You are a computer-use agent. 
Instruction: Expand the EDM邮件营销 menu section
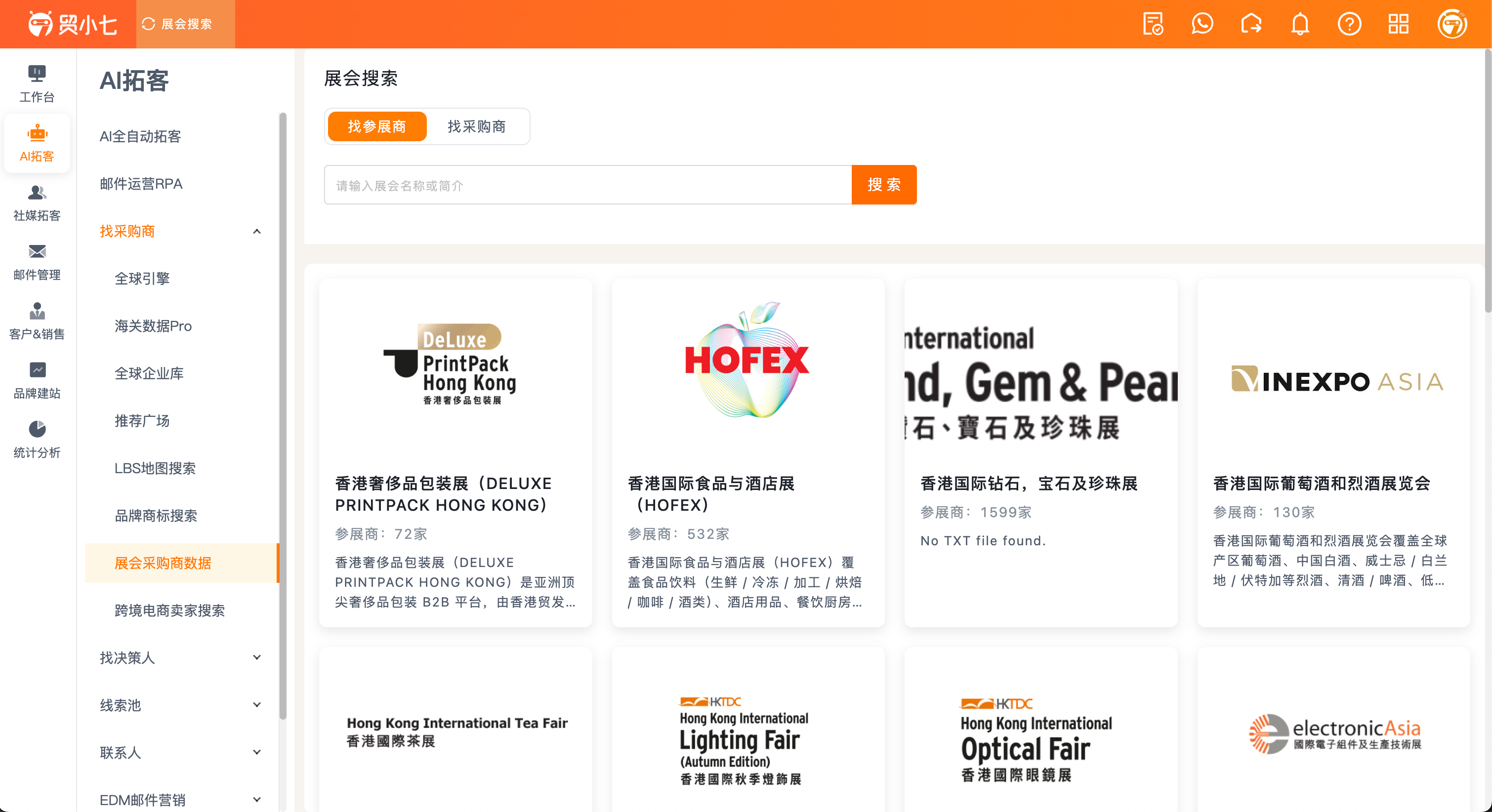[256, 800]
